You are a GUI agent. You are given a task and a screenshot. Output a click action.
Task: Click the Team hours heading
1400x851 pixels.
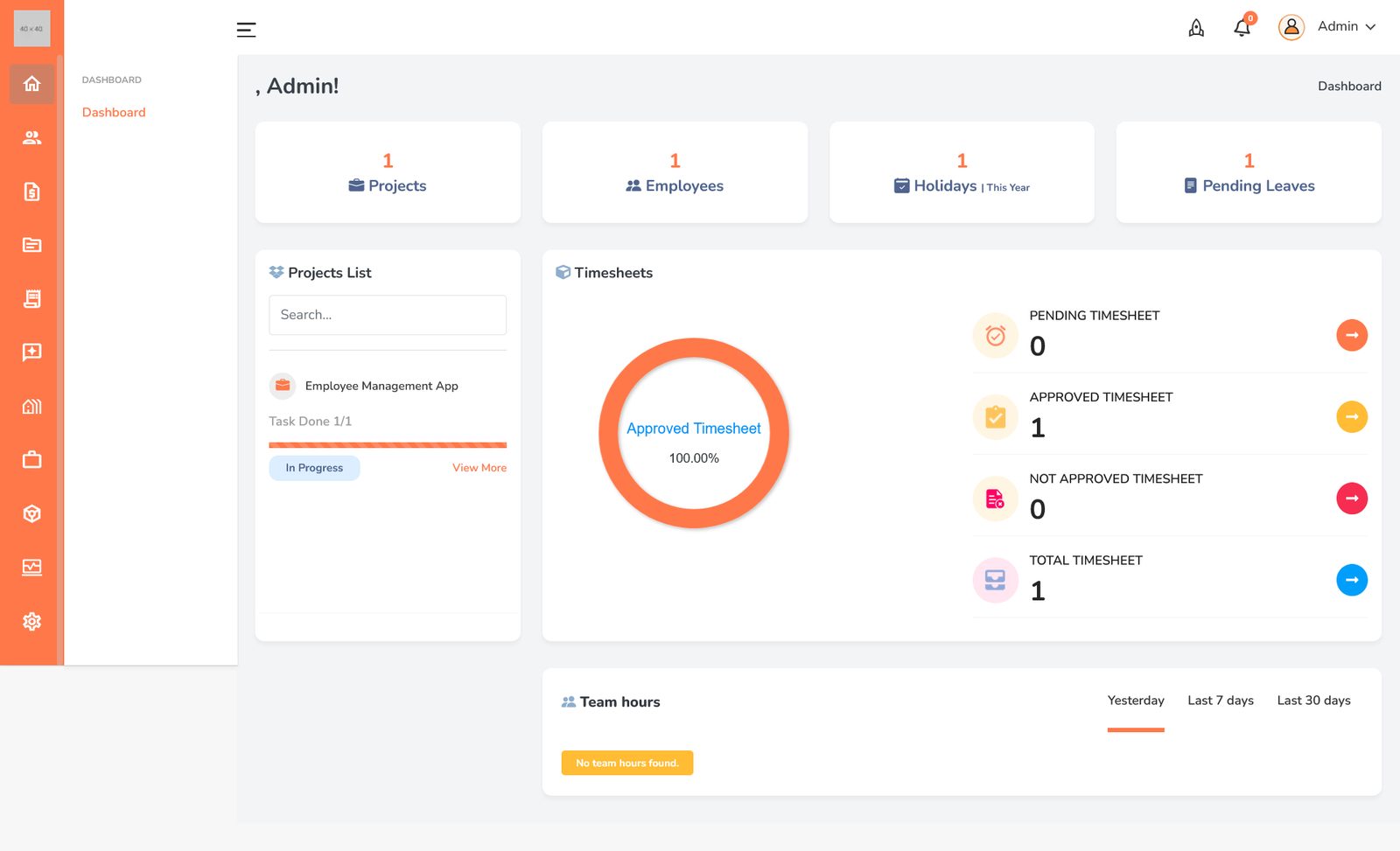tap(619, 702)
